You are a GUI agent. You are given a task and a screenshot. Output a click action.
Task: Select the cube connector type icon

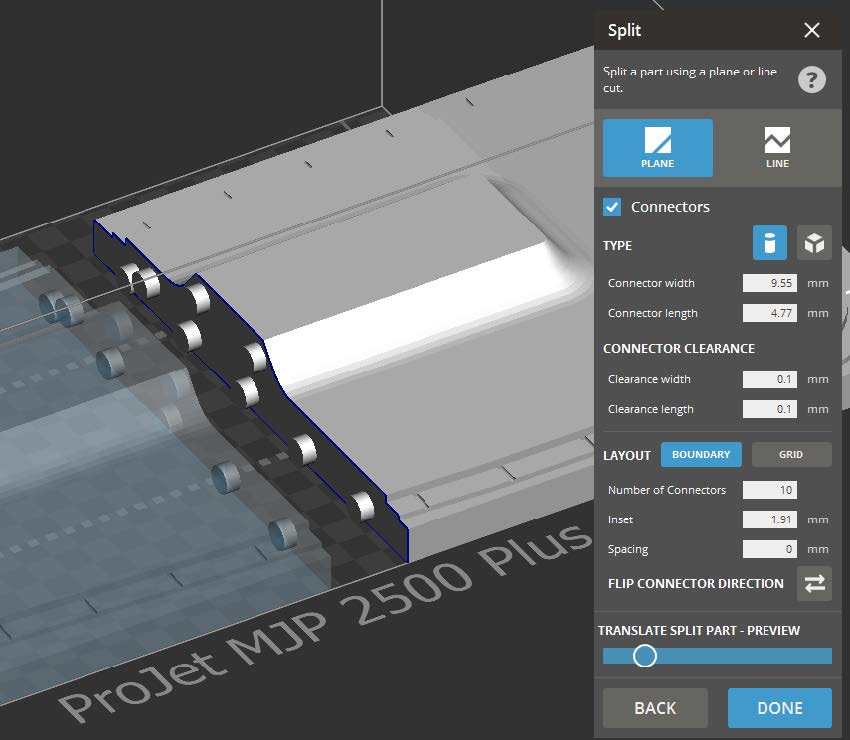click(815, 242)
